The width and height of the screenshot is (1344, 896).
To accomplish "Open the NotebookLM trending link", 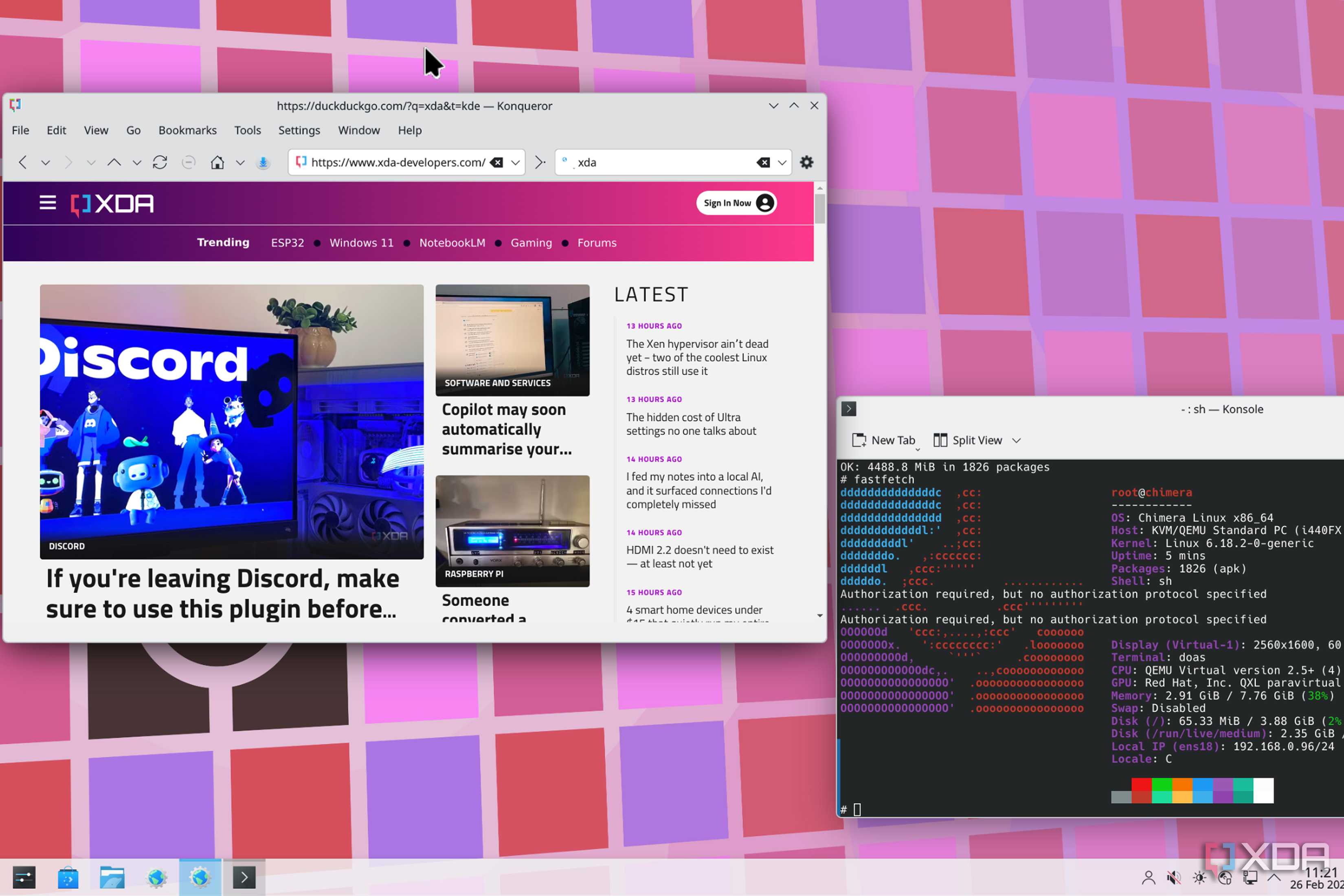I will point(452,243).
